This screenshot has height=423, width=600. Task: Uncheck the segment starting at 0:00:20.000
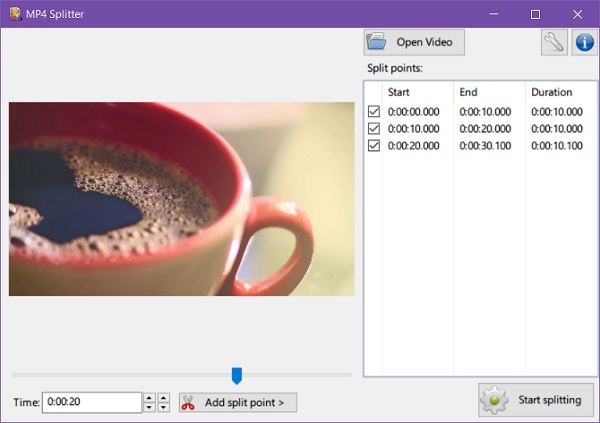coord(374,145)
